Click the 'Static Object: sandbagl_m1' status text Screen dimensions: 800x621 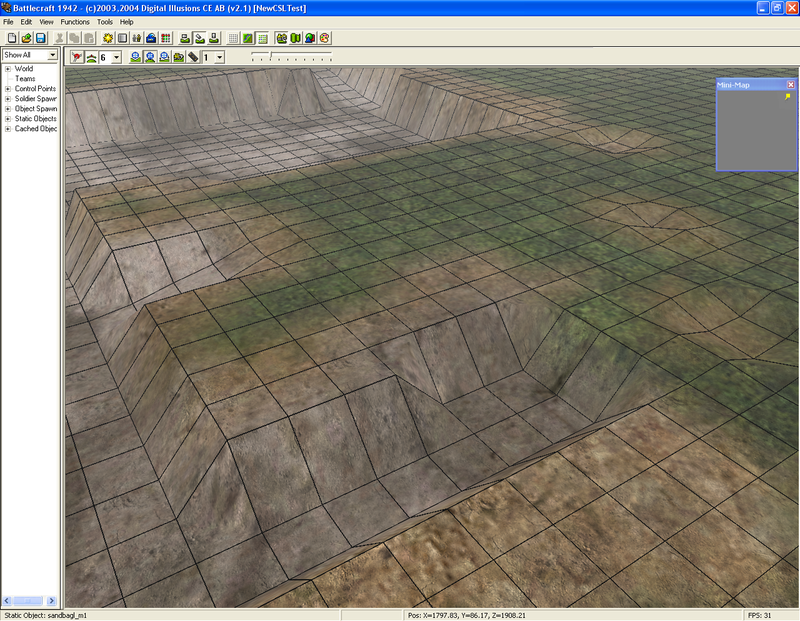(46, 615)
